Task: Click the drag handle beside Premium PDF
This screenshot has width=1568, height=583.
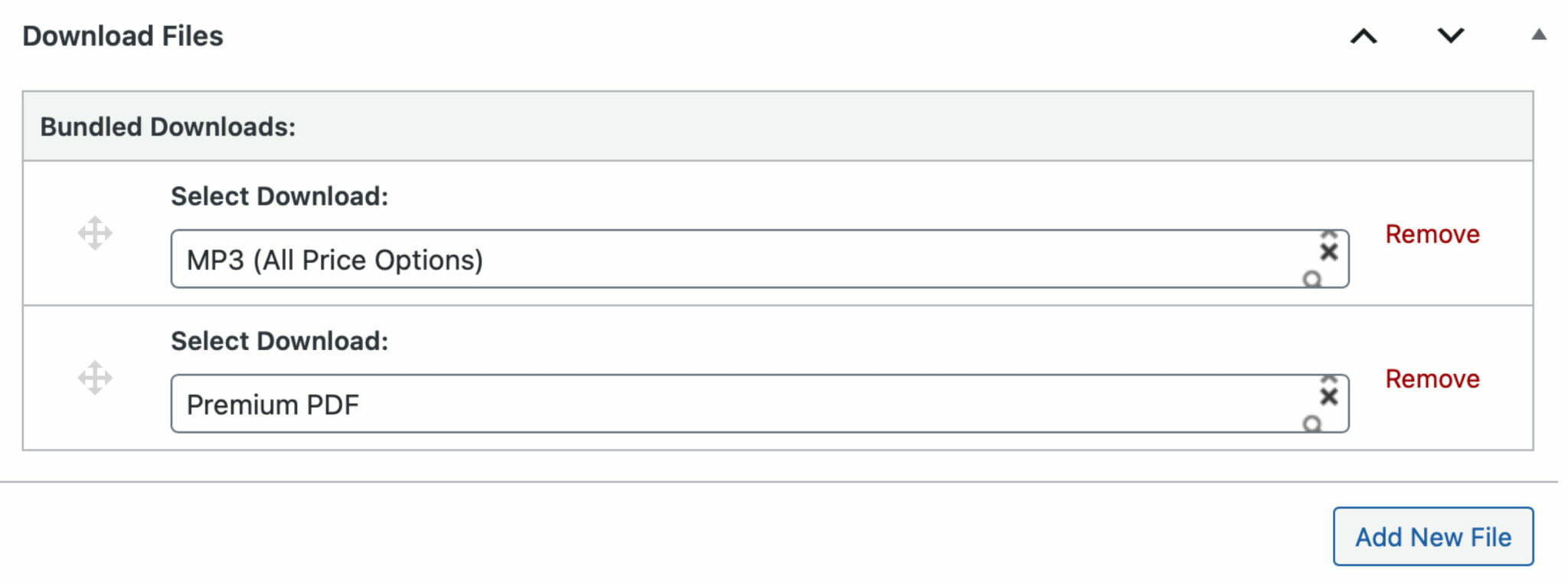Action: click(95, 378)
